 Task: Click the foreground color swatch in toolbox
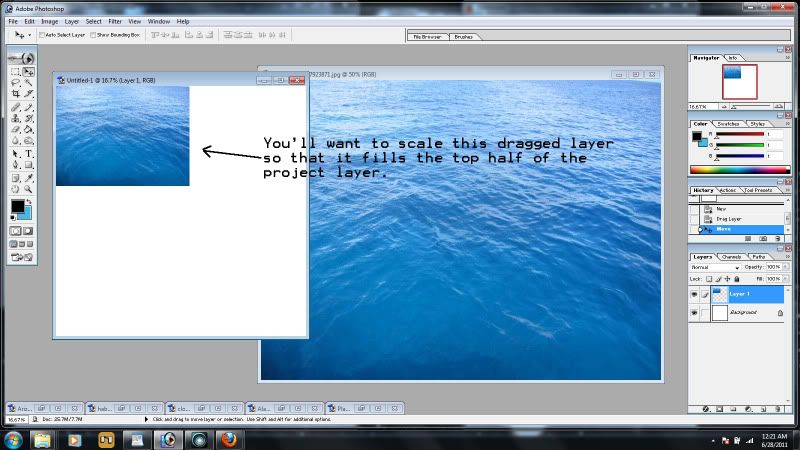17,206
